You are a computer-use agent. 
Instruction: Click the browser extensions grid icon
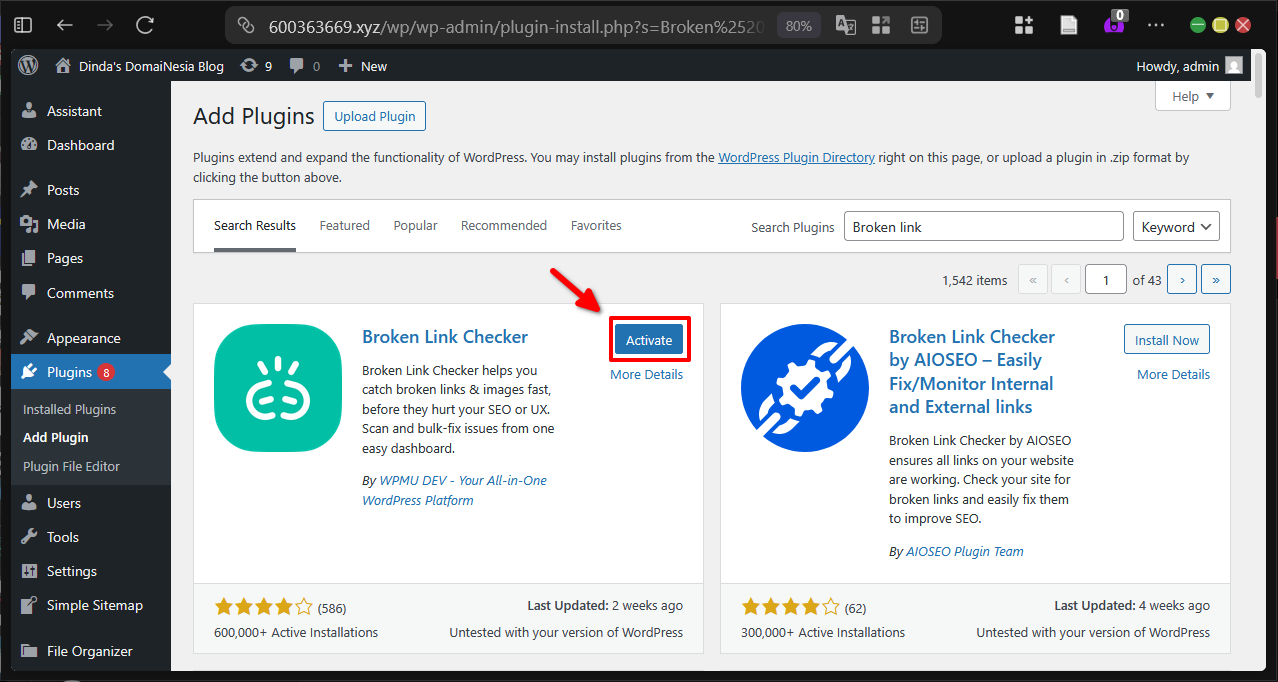[x=1023, y=24]
